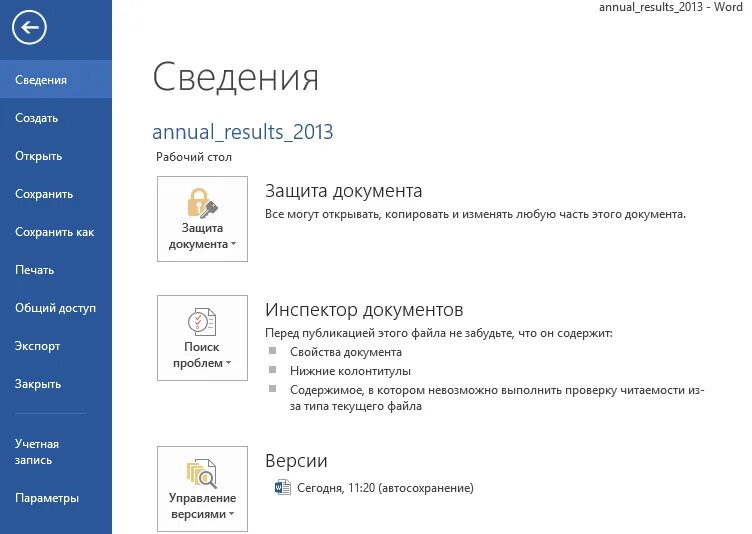Open autosaved version Сегодня, 11:20
Viewport: 752px width, 534px height.
[x=374, y=487]
